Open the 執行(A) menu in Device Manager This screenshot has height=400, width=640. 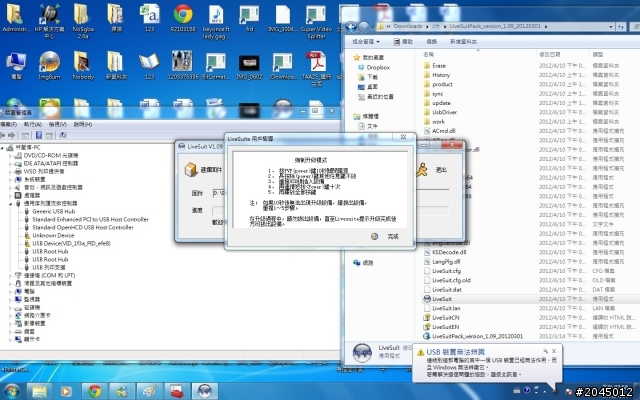coord(33,124)
